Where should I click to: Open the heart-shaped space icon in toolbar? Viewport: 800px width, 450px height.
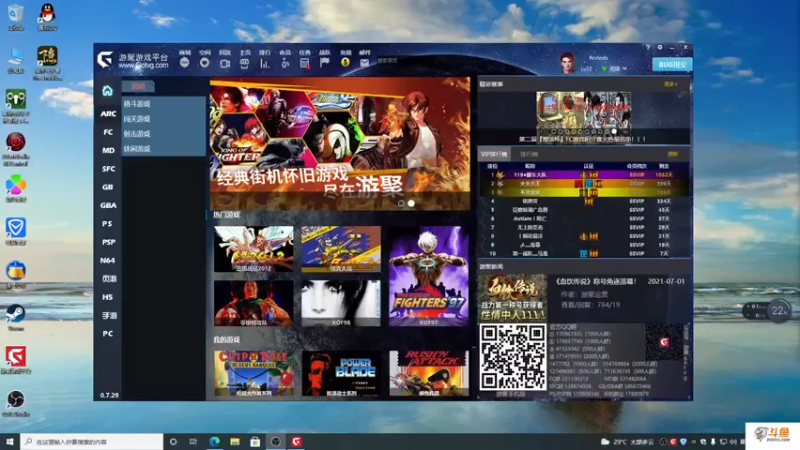pos(205,63)
